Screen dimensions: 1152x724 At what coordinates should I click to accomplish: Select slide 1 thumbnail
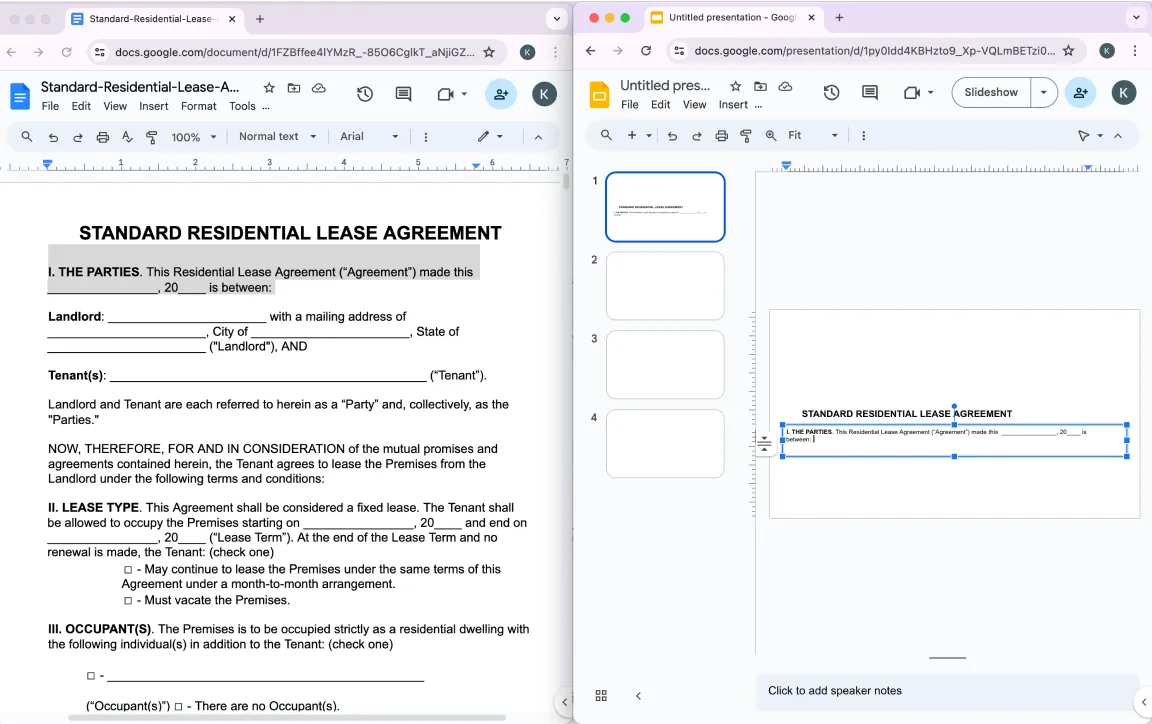[665, 207]
